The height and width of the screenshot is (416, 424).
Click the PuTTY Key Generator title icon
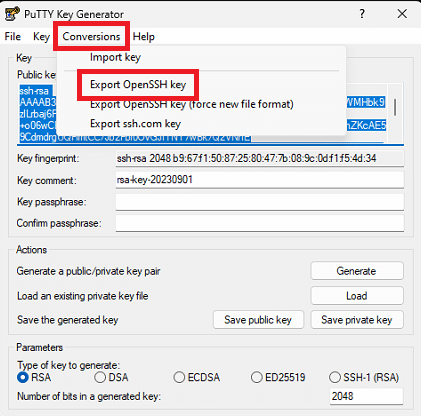click(x=12, y=14)
